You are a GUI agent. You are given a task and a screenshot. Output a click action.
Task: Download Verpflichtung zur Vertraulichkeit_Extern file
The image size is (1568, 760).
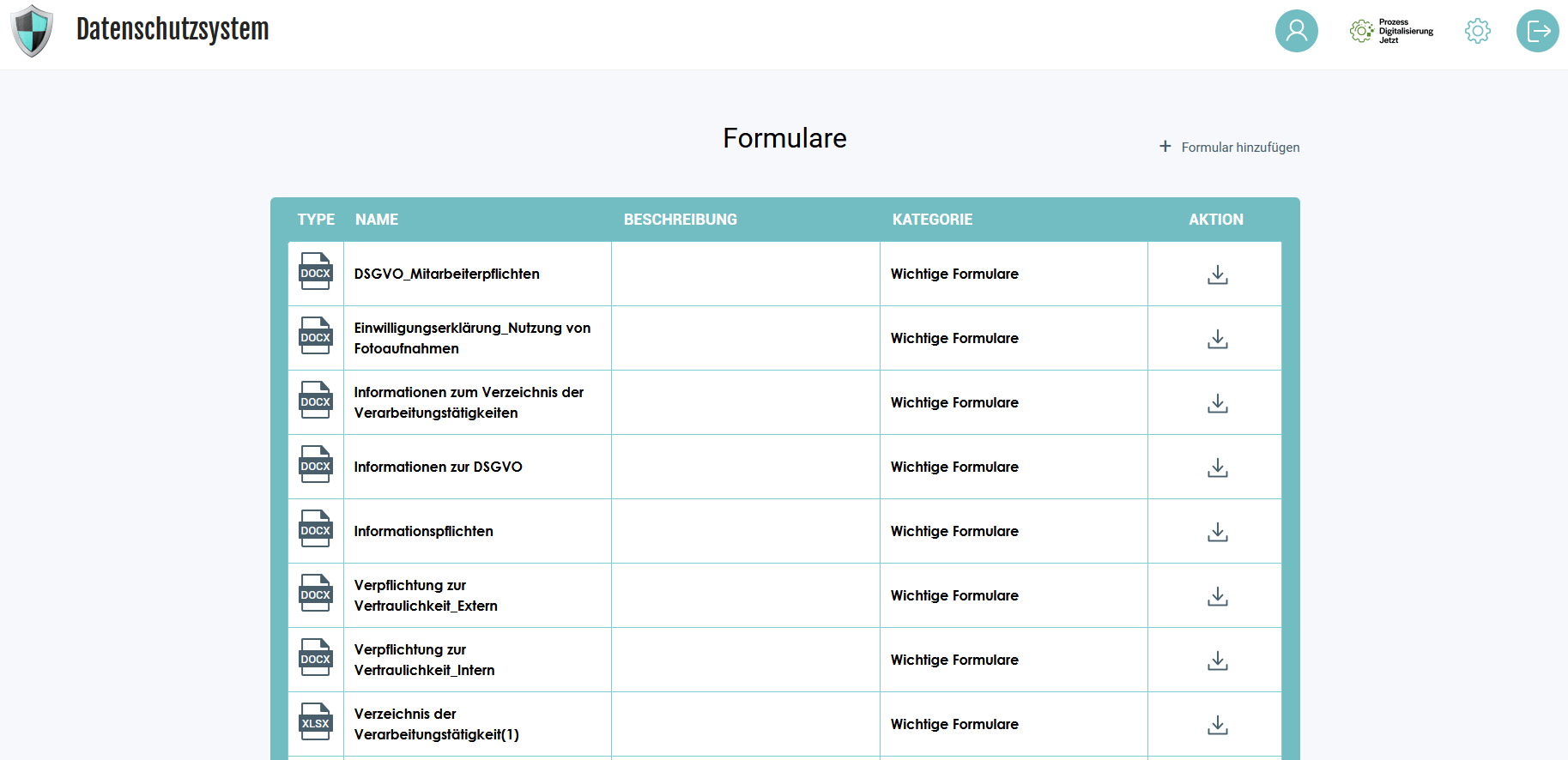(1217, 596)
